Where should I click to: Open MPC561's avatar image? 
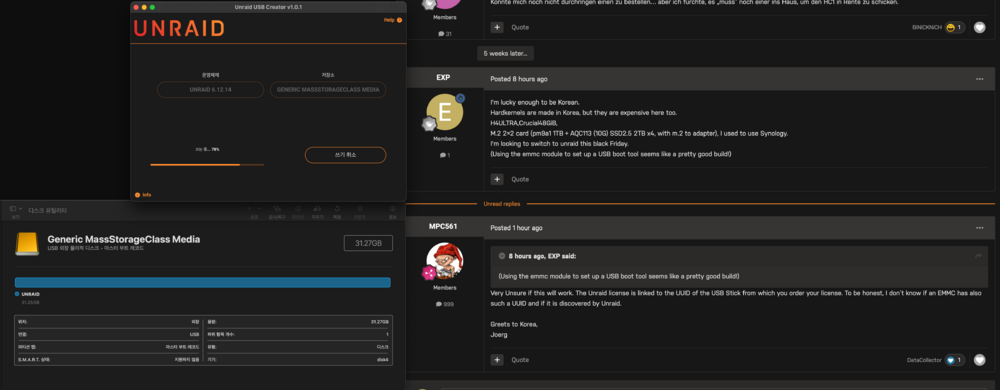445,261
